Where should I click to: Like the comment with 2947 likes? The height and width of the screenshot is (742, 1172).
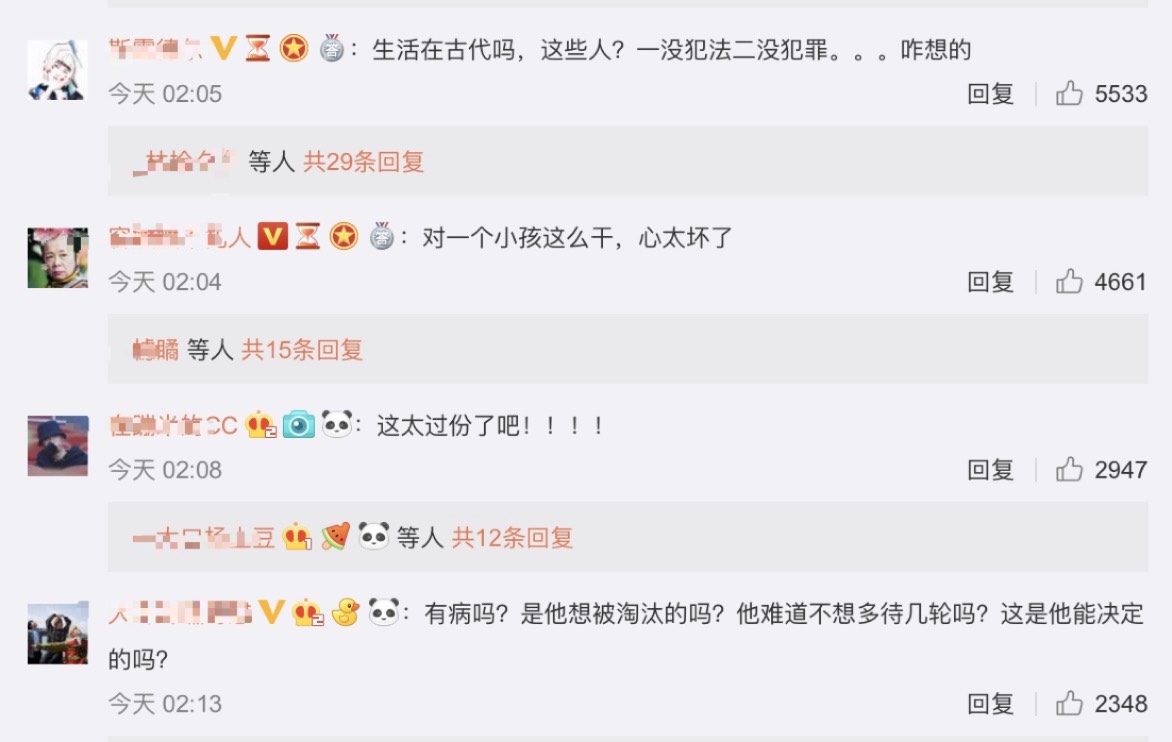(1069, 469)
